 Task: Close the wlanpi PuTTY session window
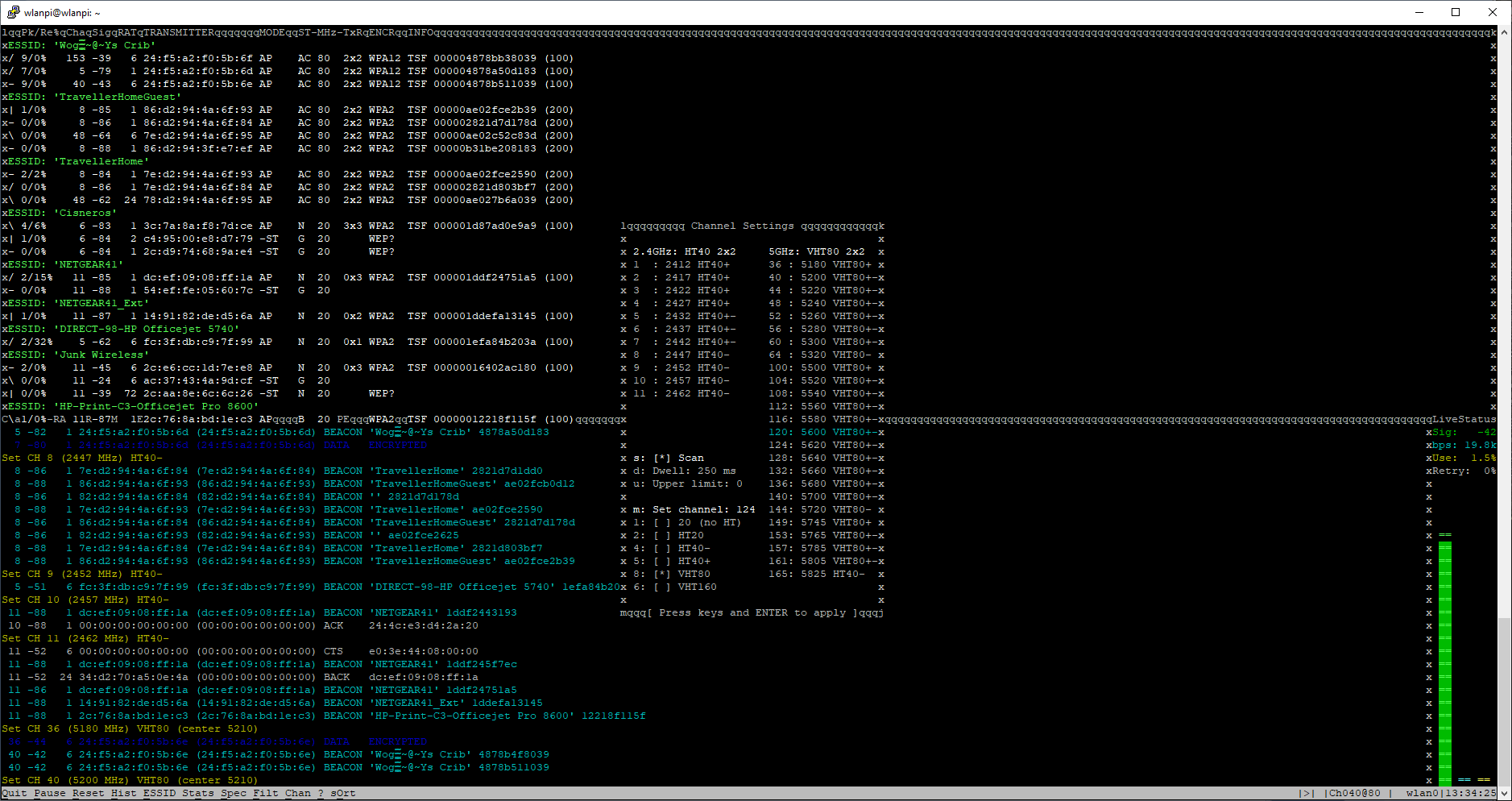tap(1493, 12)
